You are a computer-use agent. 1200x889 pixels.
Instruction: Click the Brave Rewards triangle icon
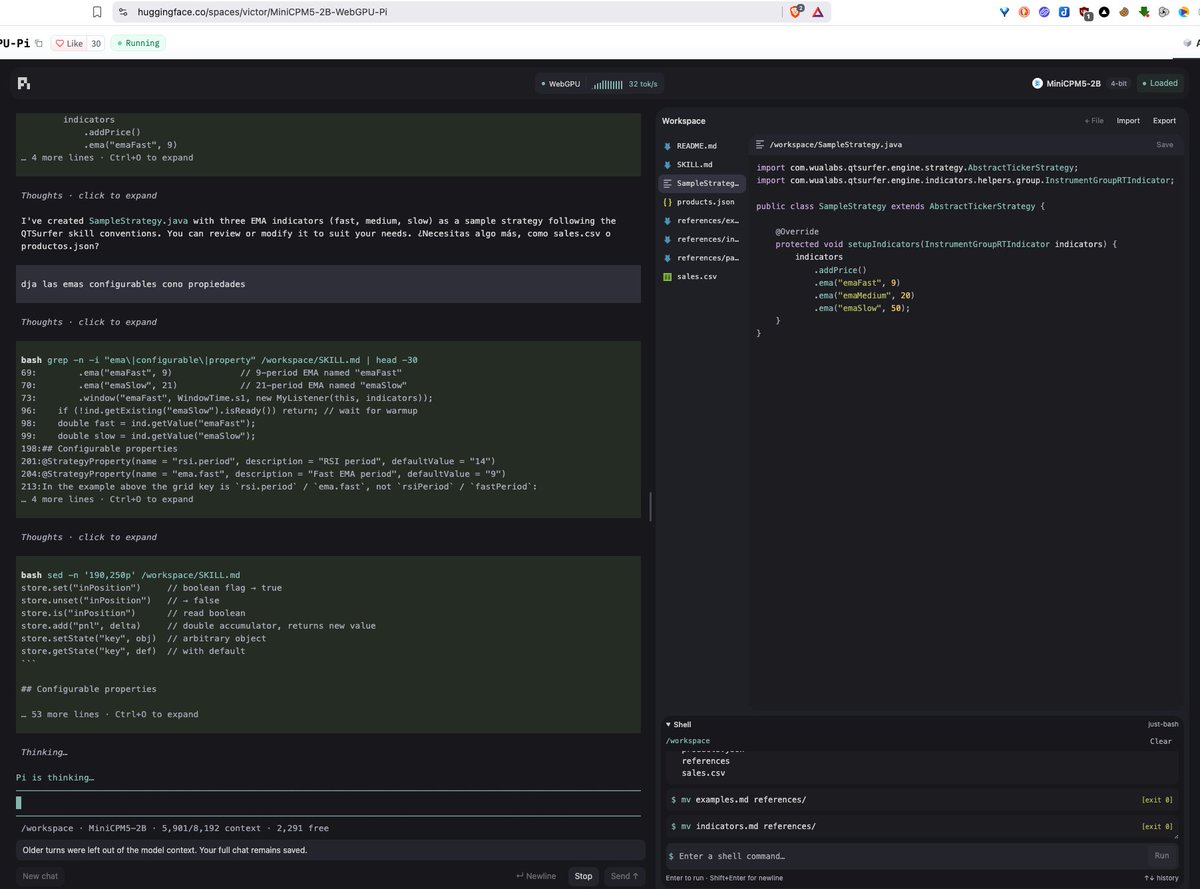coord(818,12)
